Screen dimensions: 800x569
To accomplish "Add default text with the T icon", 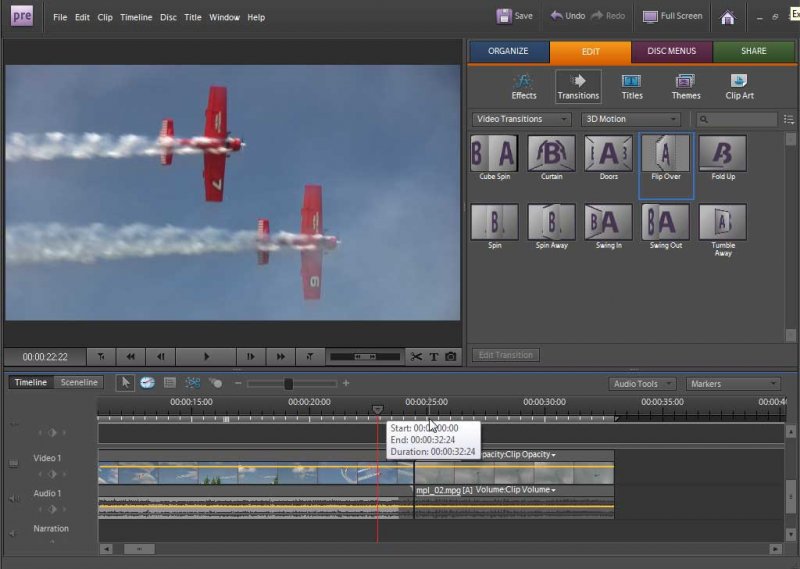I will click(x=434, y=356).
